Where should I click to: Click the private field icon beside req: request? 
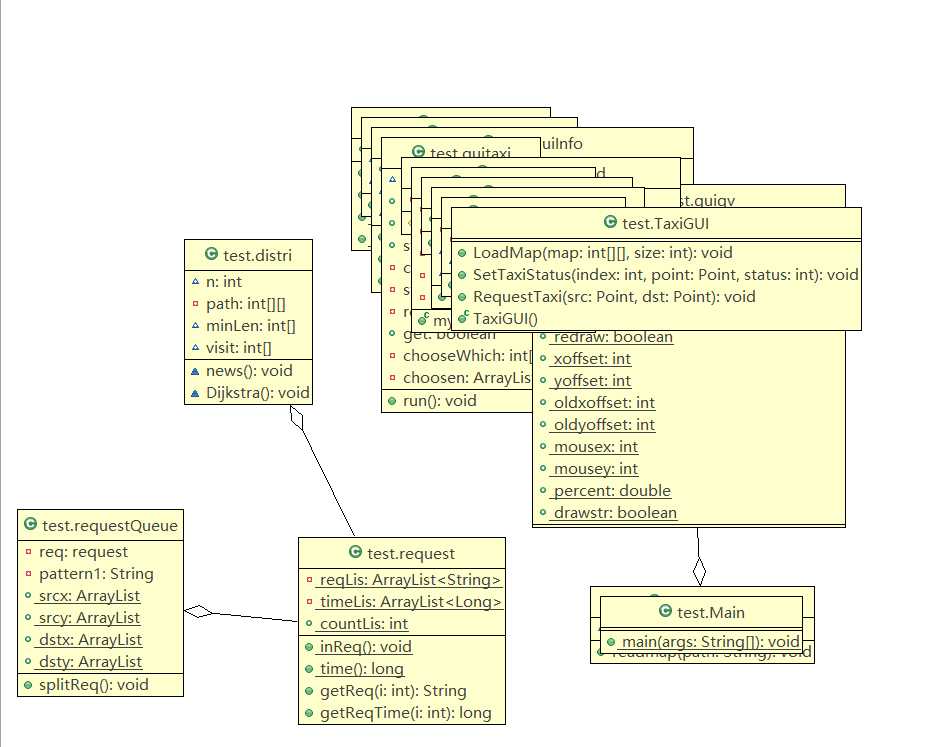(x=28, y=552)
